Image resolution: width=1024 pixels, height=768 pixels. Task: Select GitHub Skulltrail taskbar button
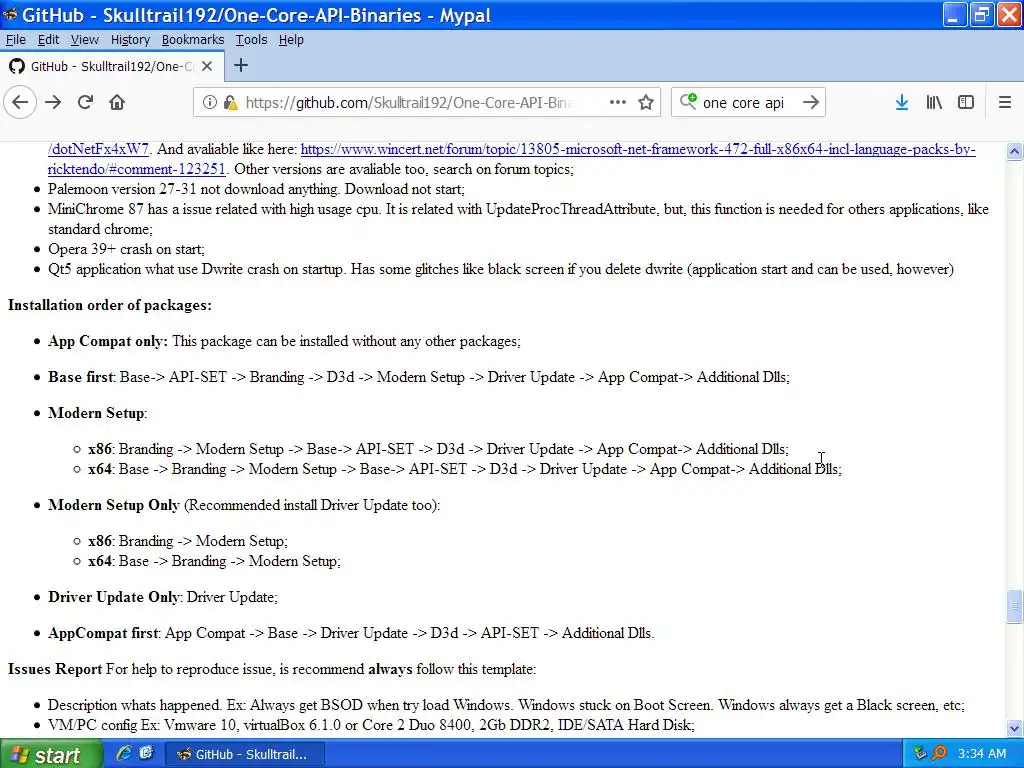[243, 754]
